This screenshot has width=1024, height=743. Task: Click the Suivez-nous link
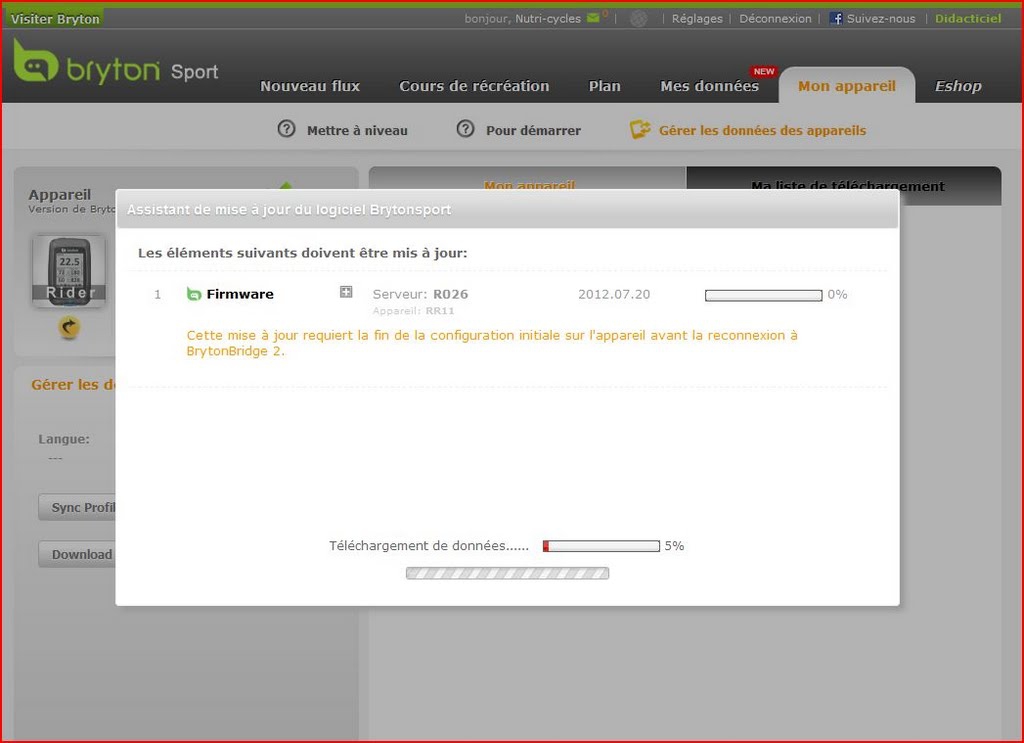pos(881,18)
